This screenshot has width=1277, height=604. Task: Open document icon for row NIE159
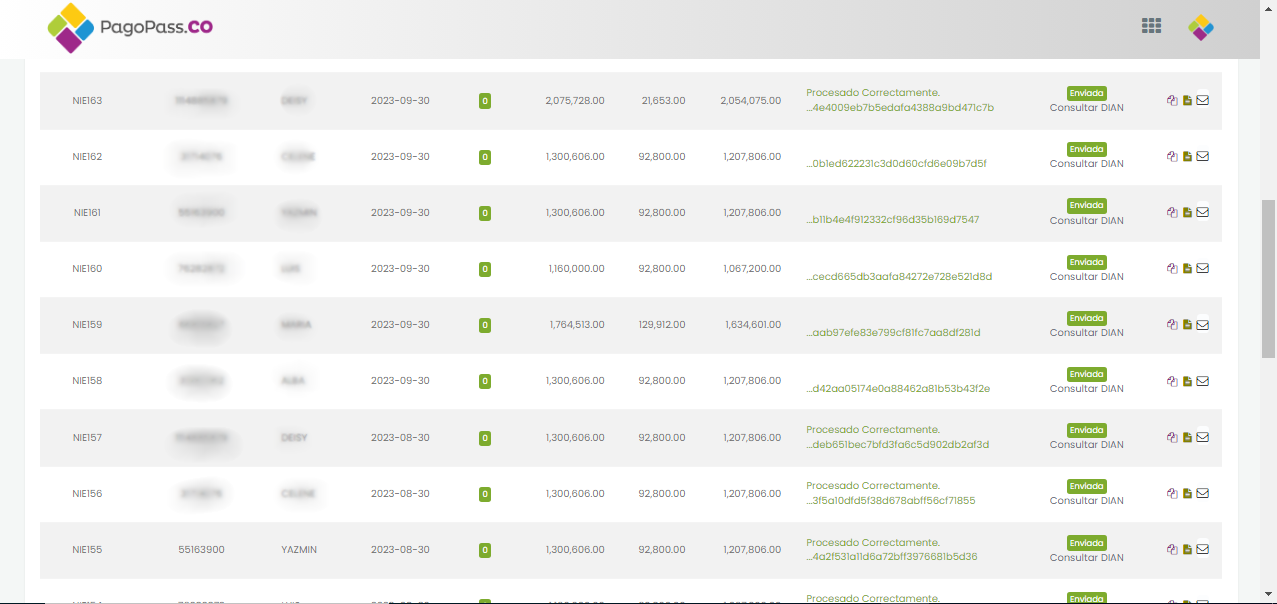click(x=1187, y=325)
